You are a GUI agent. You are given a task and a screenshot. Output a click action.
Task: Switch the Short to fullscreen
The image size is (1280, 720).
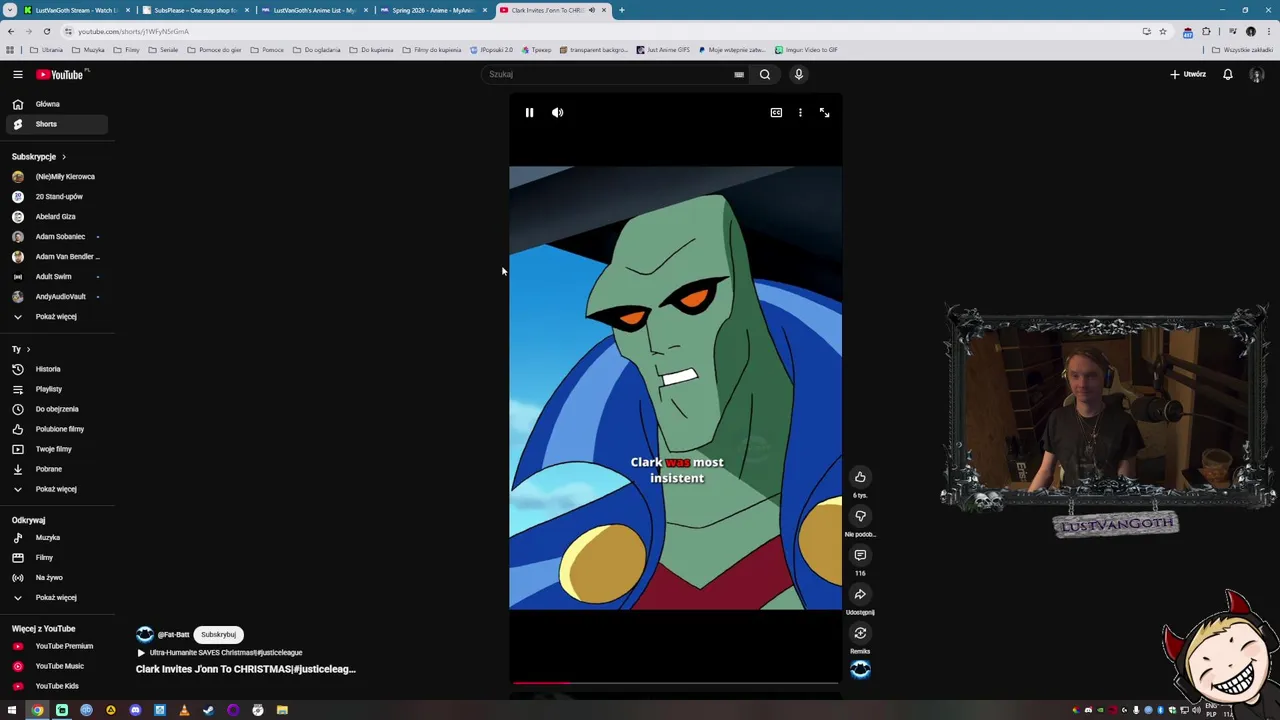click(x=824, y=113)
